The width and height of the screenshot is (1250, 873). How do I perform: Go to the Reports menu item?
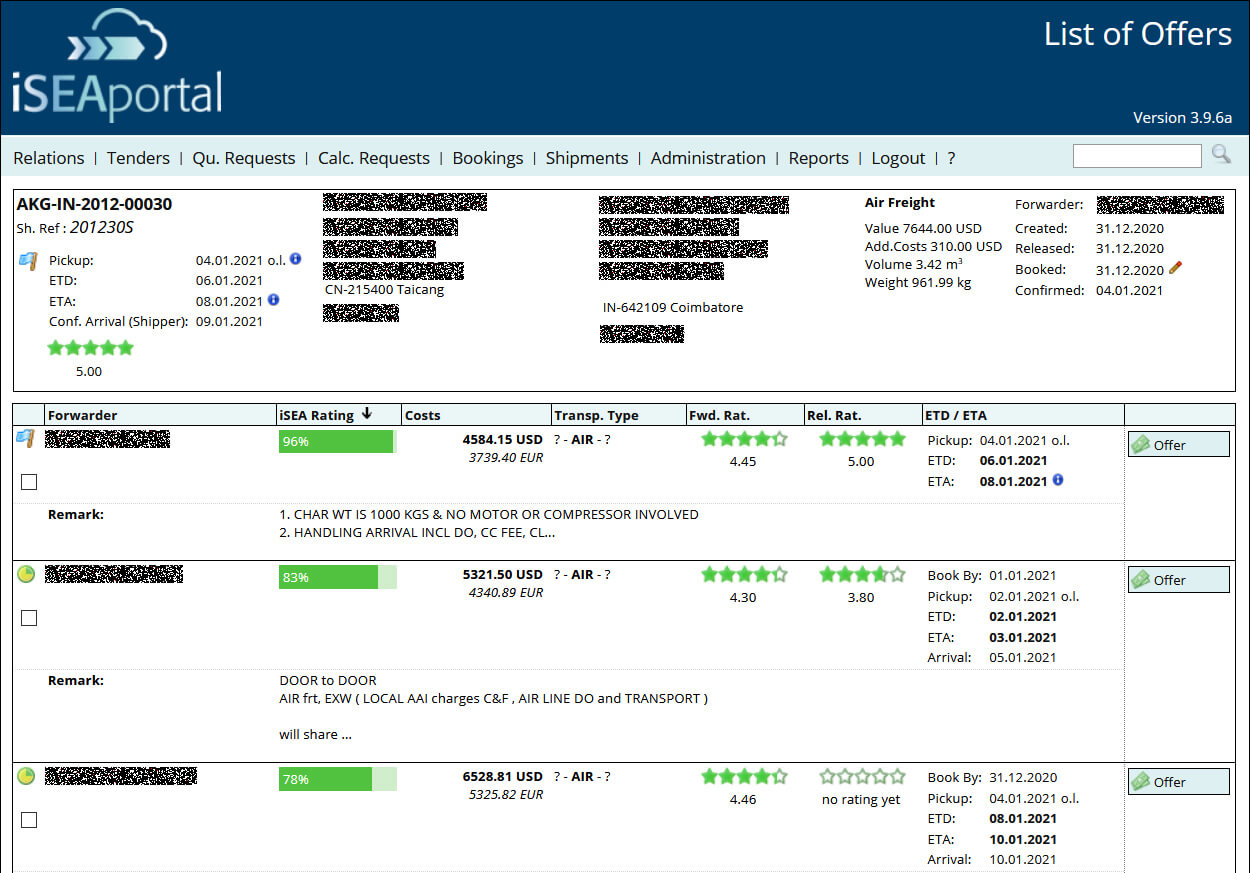[818, 158]
